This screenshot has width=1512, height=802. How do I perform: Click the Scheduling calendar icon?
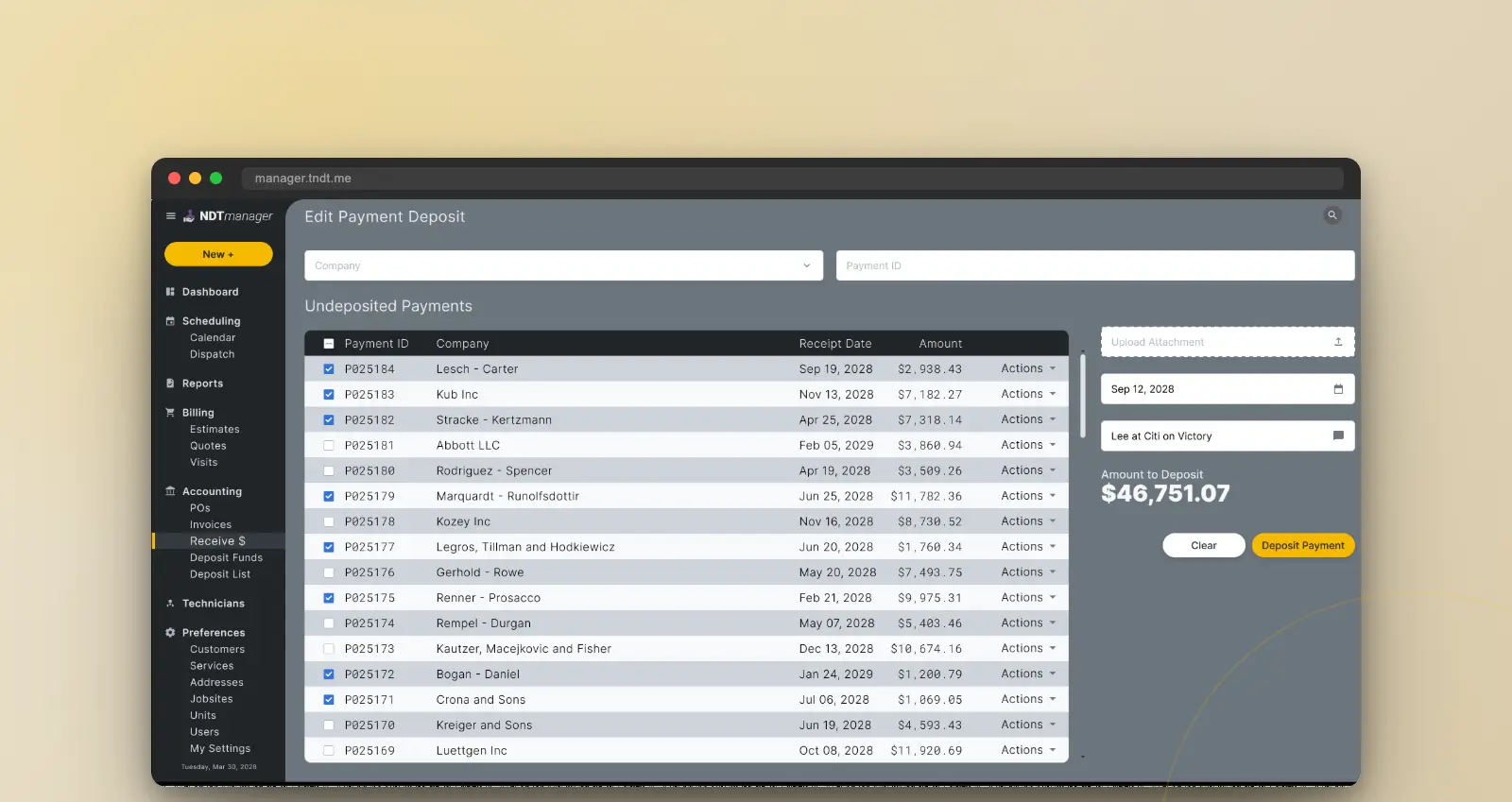coord(170,321)
